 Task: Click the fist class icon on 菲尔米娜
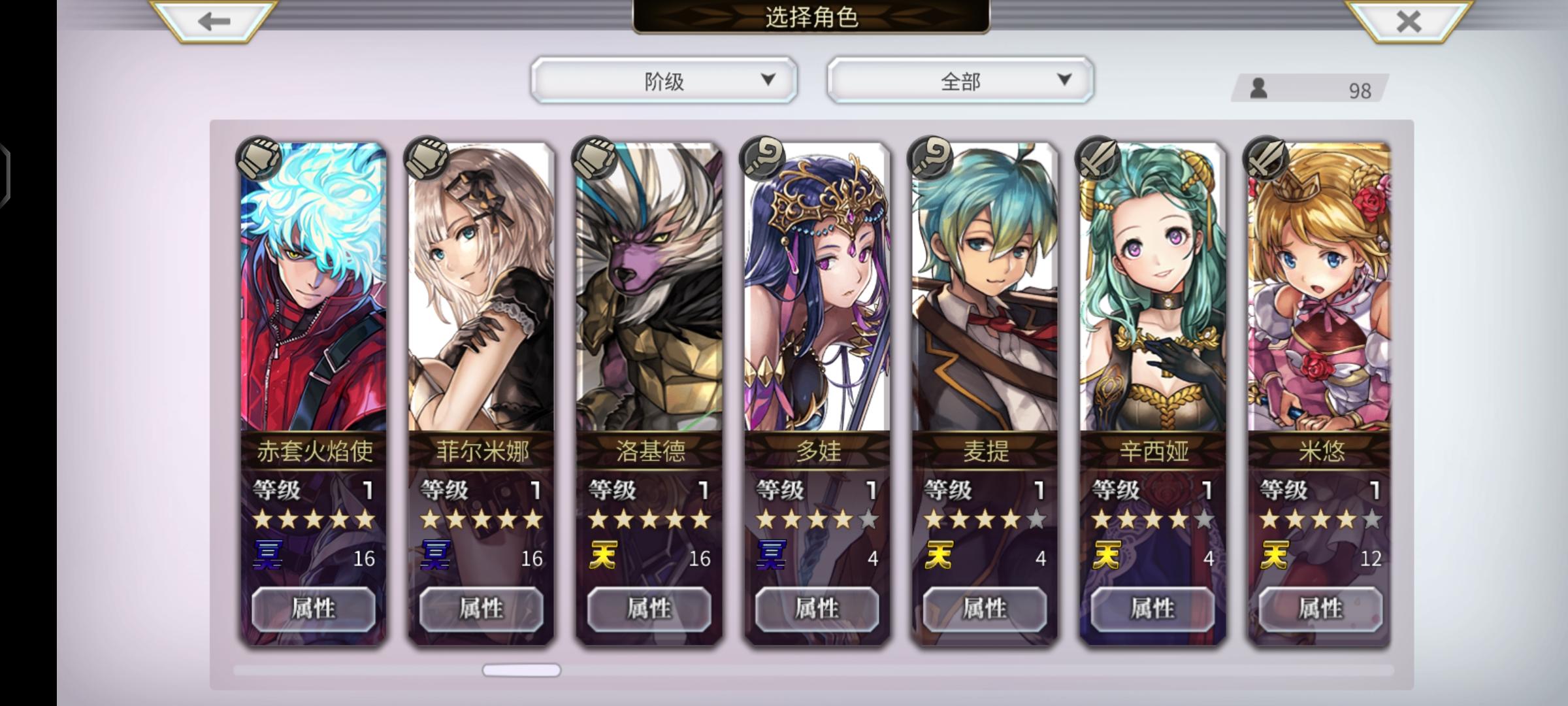426,158
